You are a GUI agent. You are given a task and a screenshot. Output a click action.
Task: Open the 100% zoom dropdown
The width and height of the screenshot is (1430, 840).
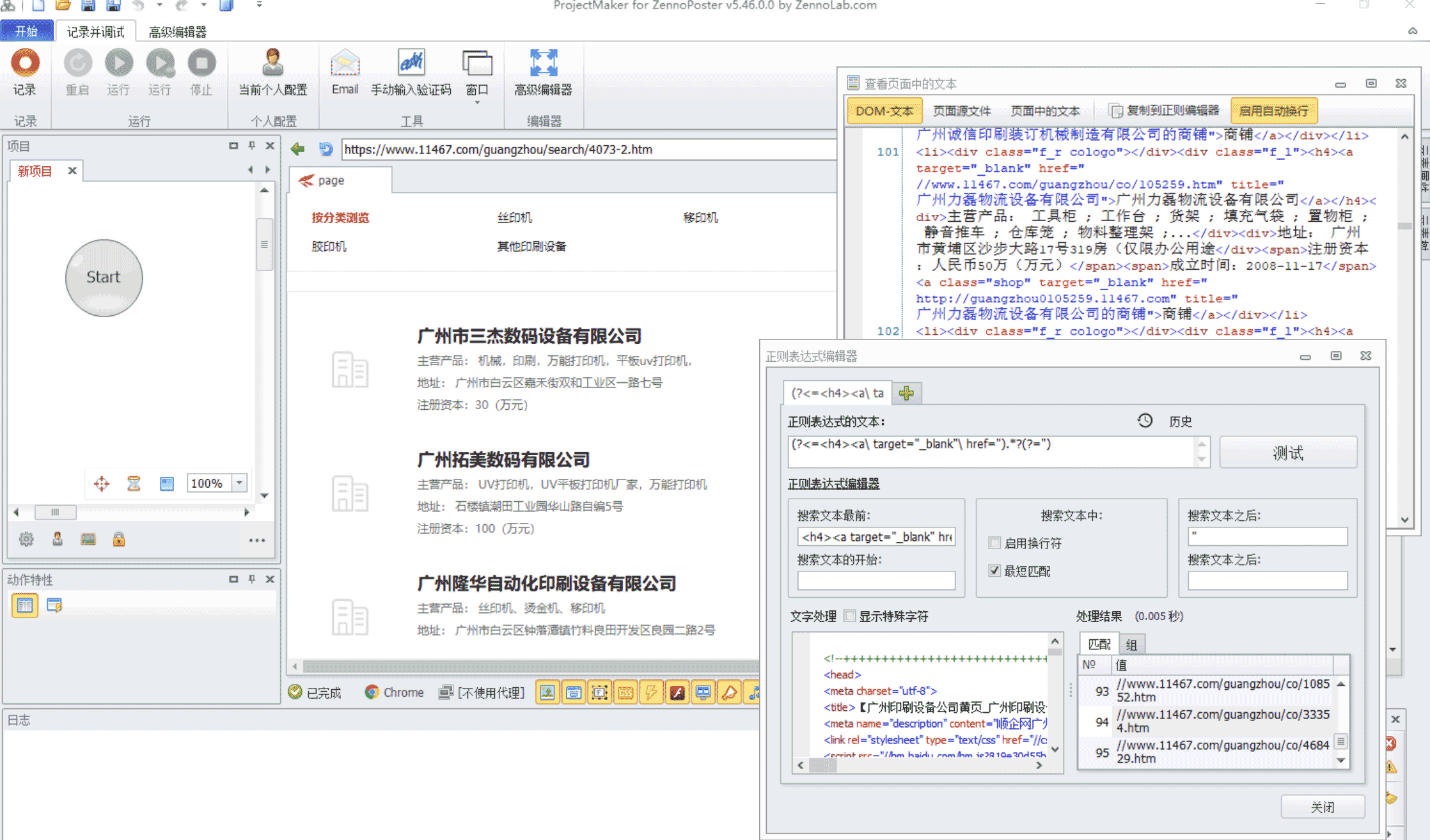240,483
